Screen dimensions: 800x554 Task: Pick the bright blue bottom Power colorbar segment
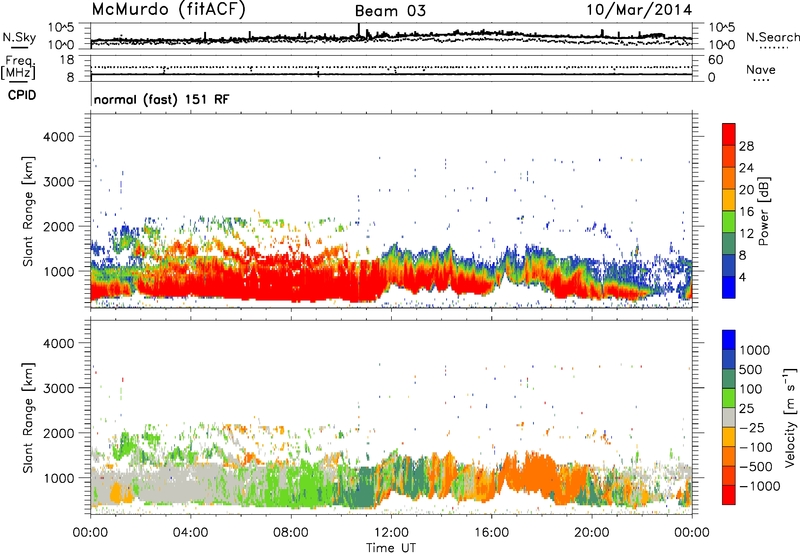729,287
